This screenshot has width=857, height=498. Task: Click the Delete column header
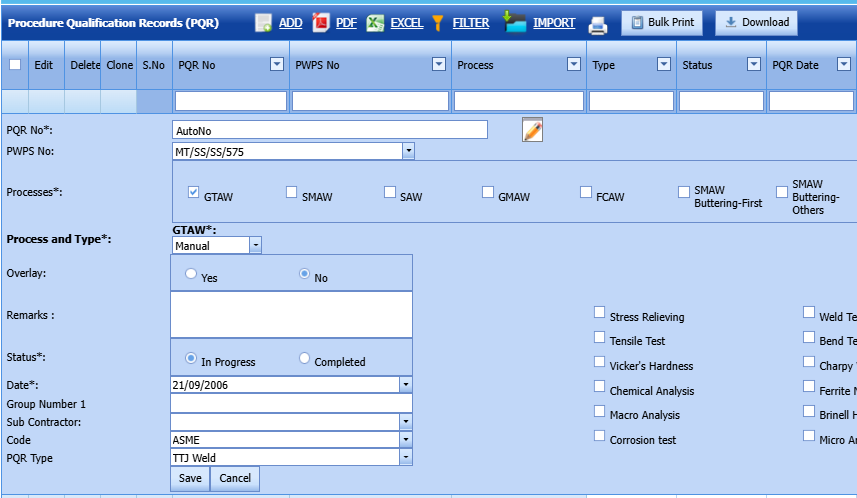(x=83, y=65)
